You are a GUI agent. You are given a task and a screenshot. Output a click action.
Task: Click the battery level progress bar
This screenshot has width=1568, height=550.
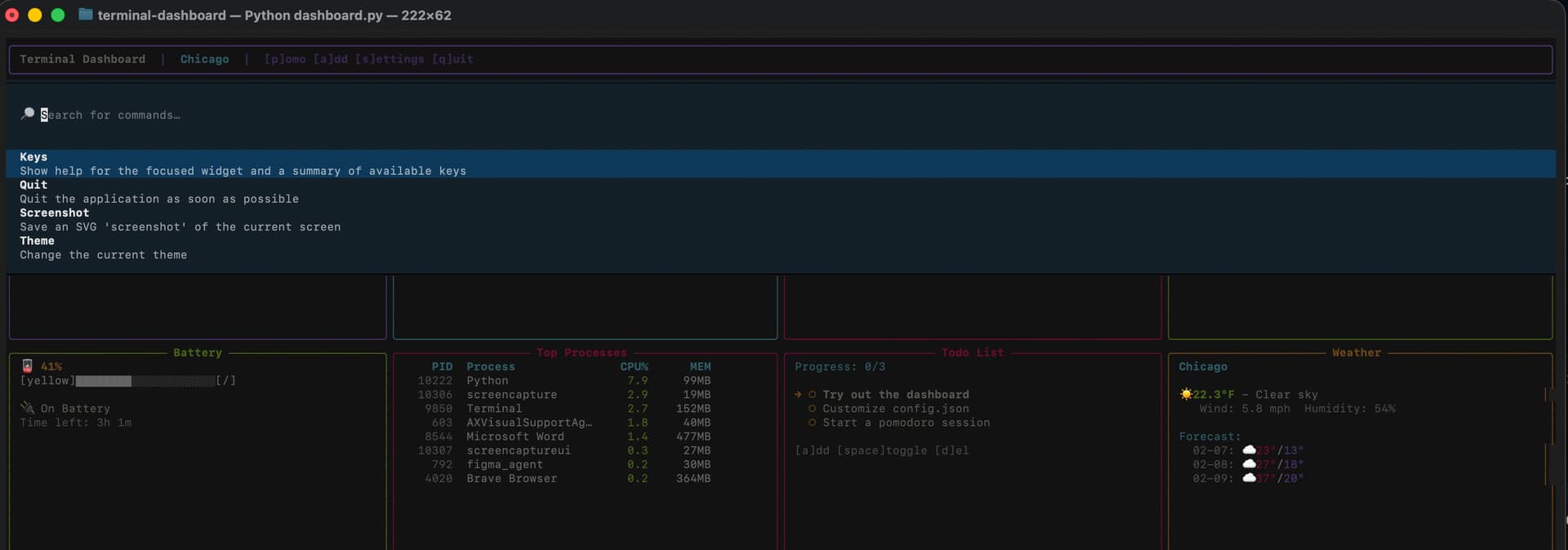[145, 381]
